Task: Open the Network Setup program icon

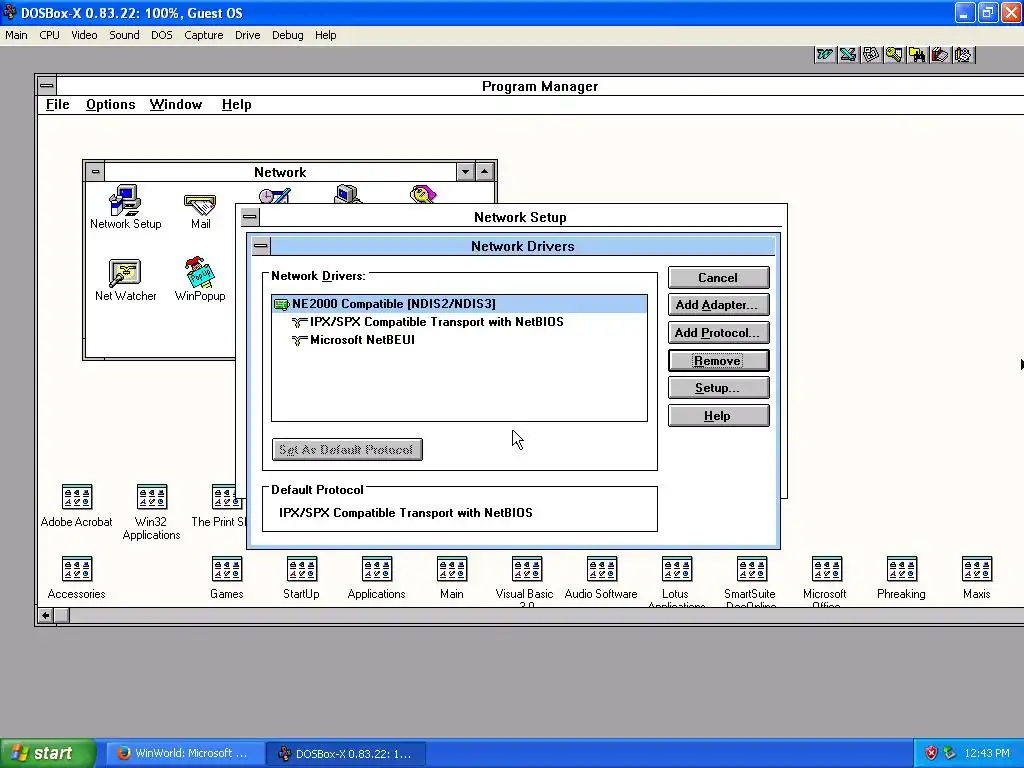Action: click(x=125, y=207)
